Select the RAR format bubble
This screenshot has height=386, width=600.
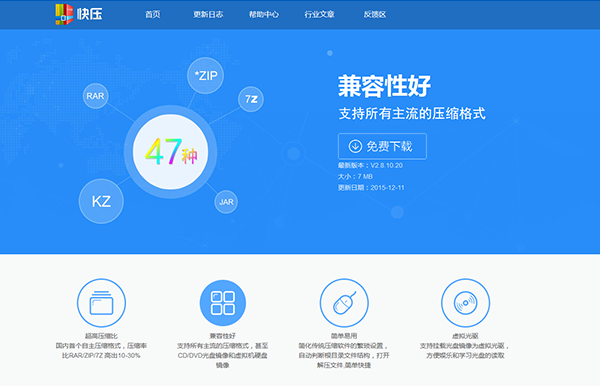(x=96, y=96)
